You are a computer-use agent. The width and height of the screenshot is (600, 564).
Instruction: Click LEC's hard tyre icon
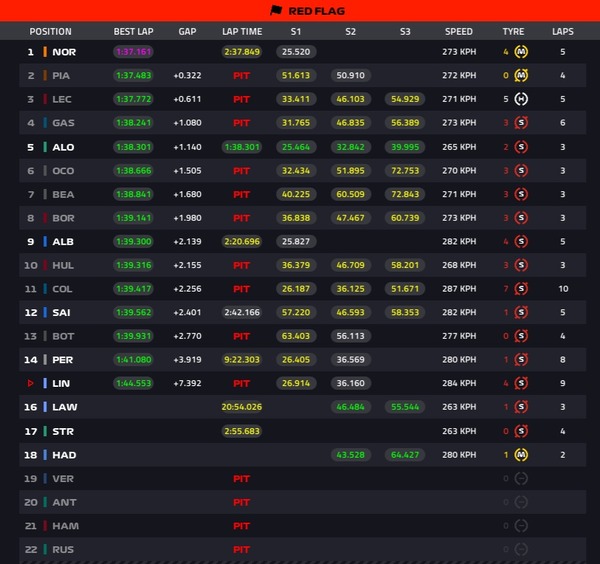click(x=521, y=99)
